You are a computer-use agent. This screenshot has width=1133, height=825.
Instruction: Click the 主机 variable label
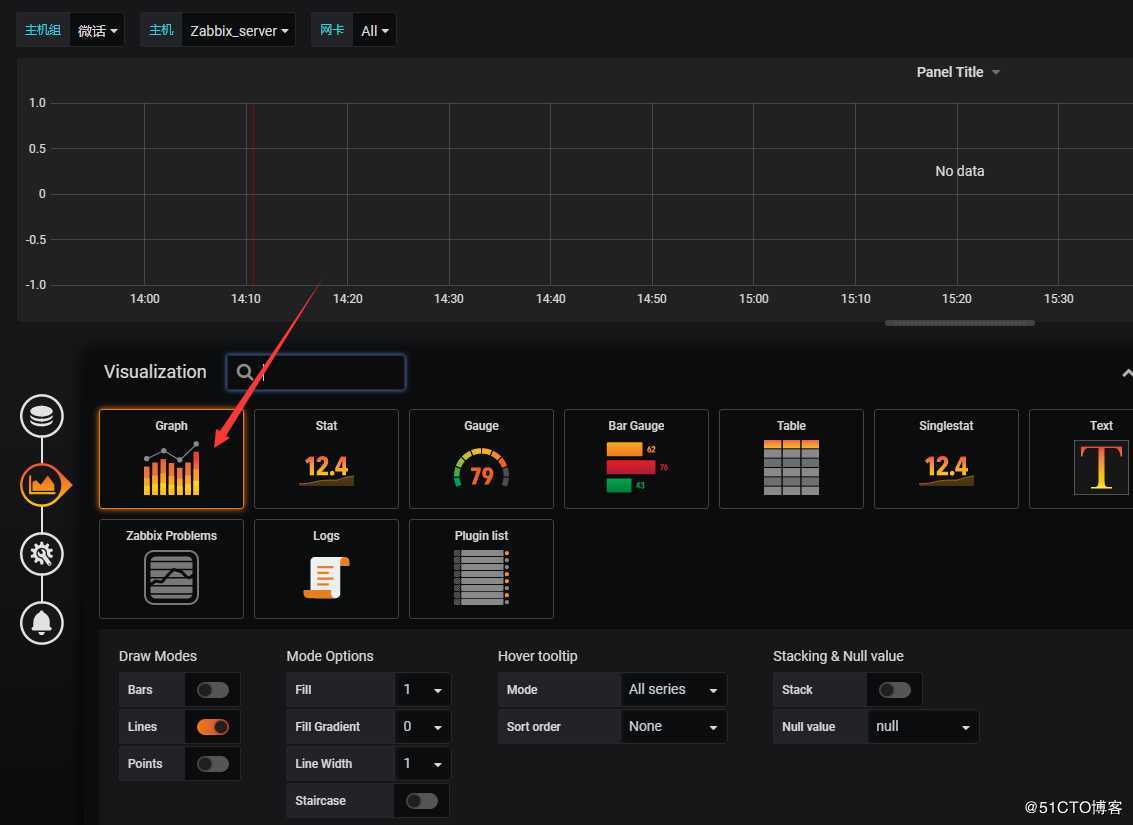tap(161, 30)
